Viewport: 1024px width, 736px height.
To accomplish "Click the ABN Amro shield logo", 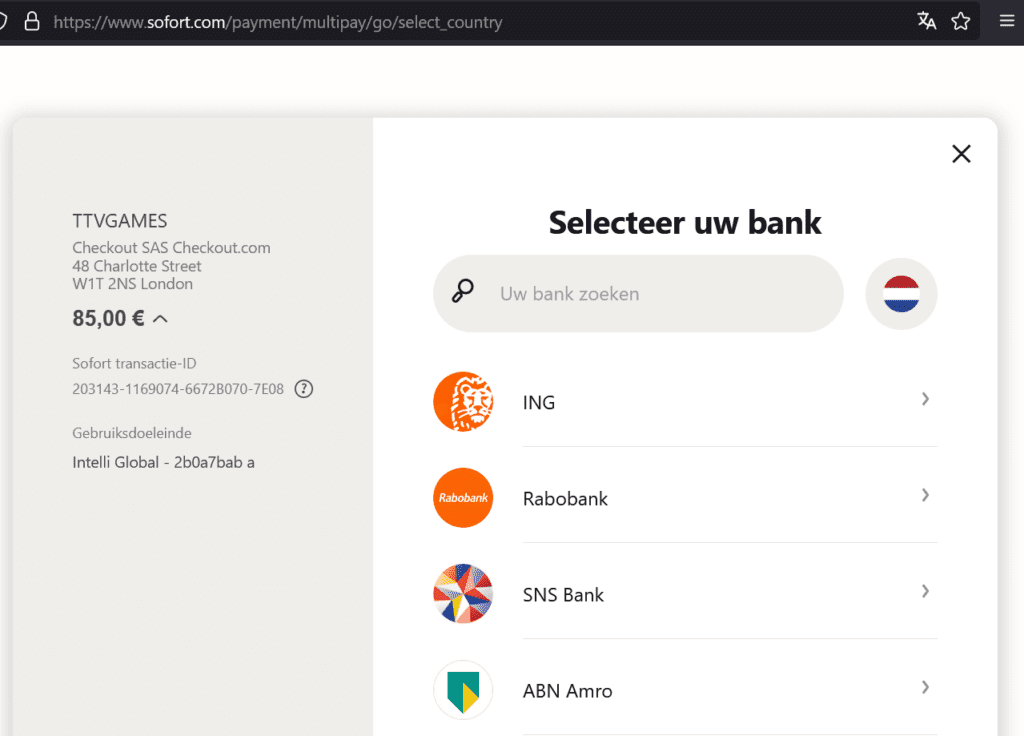I will 463,690.
